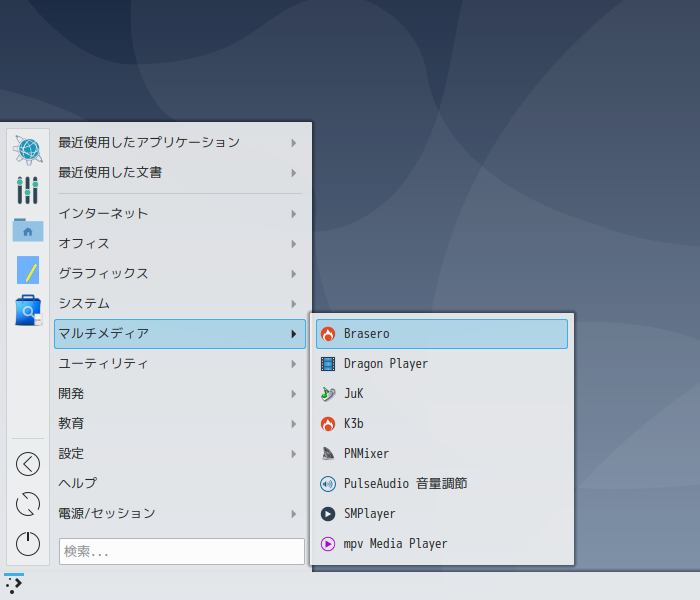Screen dimensions: 700x600
Task: Expand ユーティリティ submenu arrow
Action: coord(294,364)
